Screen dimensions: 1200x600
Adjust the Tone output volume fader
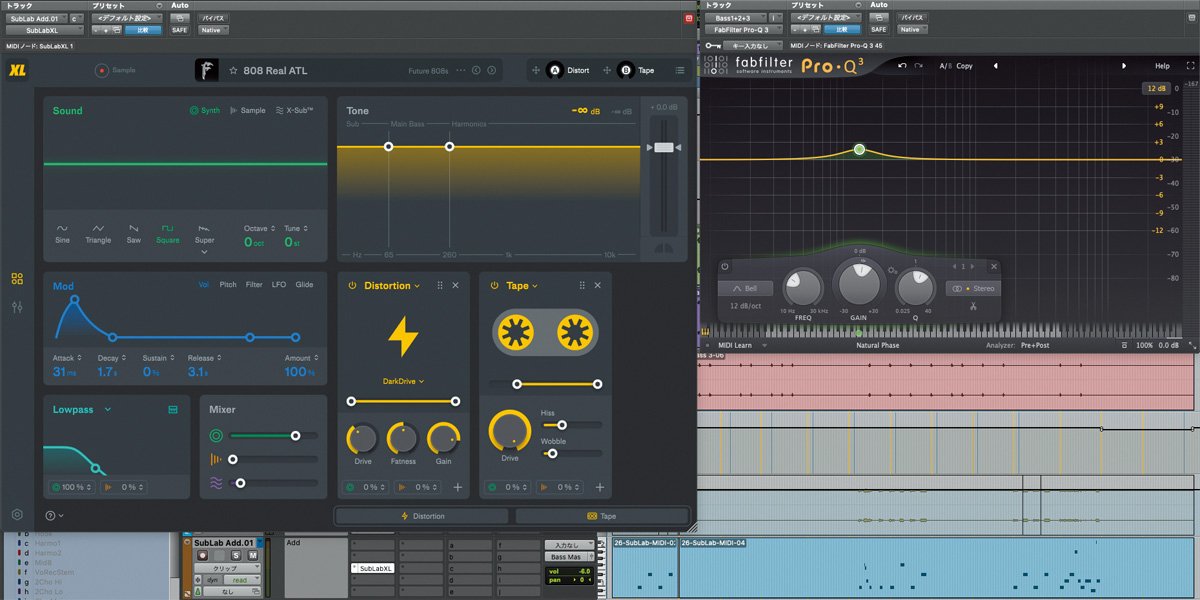(x=664, y=148)
